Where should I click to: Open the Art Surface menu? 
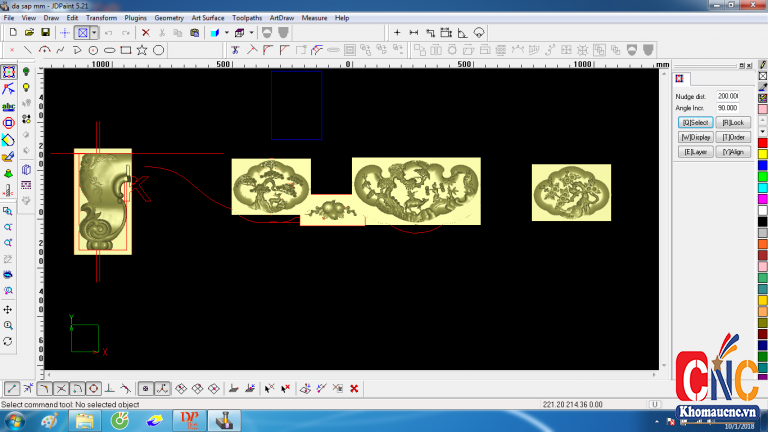click(x=208, y=18)
